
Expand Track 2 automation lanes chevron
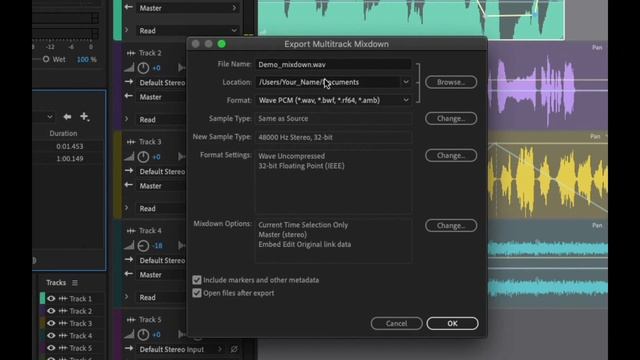(127, 119)
